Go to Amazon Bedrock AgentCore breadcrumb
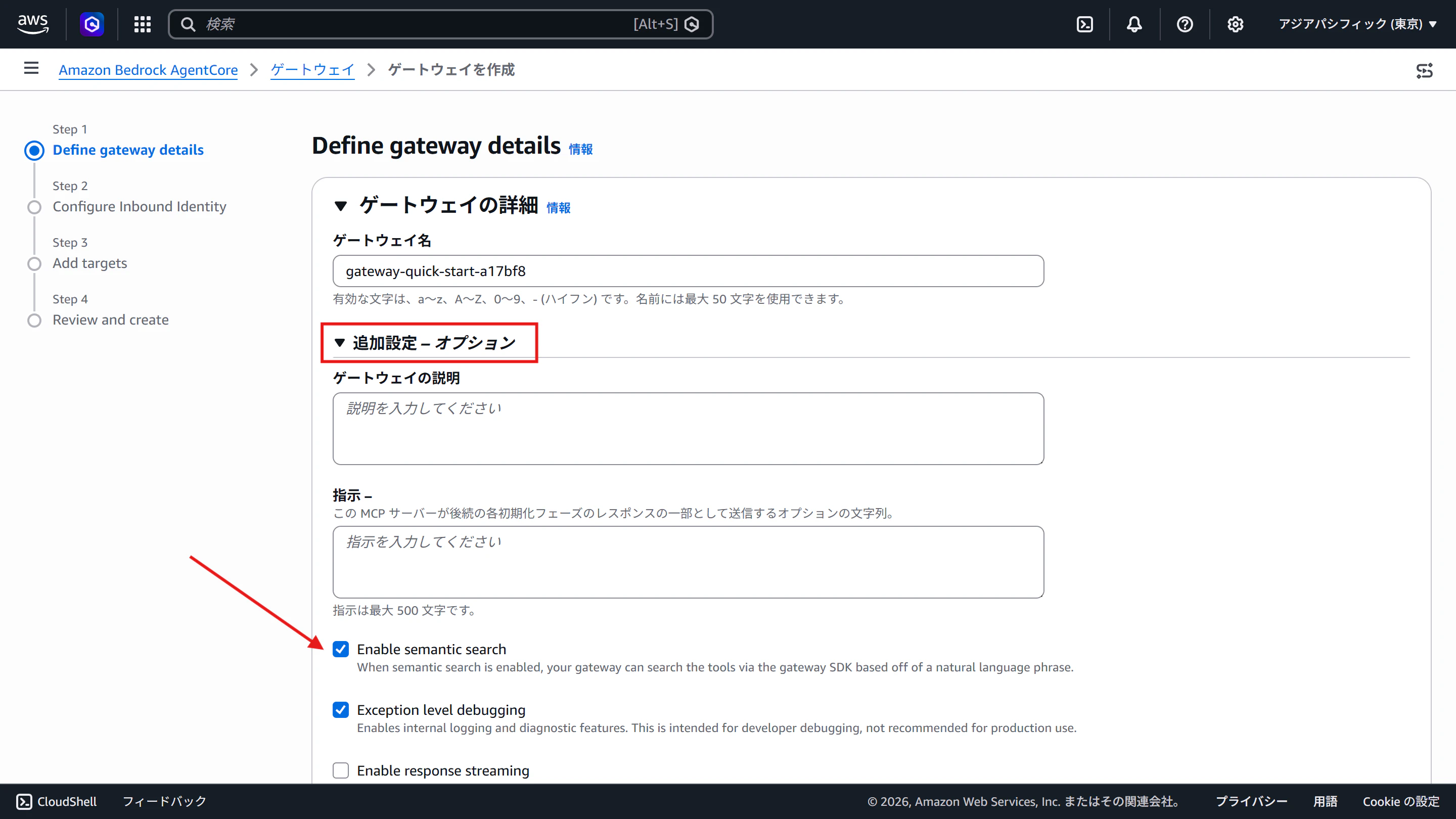Screen dimensions: 1456x819 (x=148, y=70)
